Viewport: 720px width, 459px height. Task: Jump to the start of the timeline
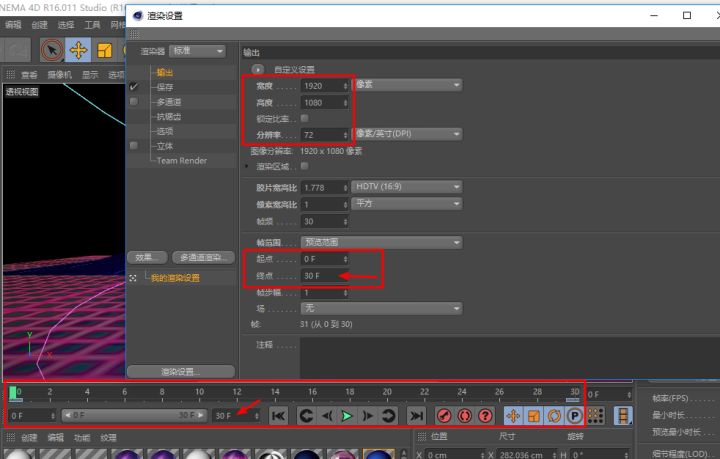[279, 415]
